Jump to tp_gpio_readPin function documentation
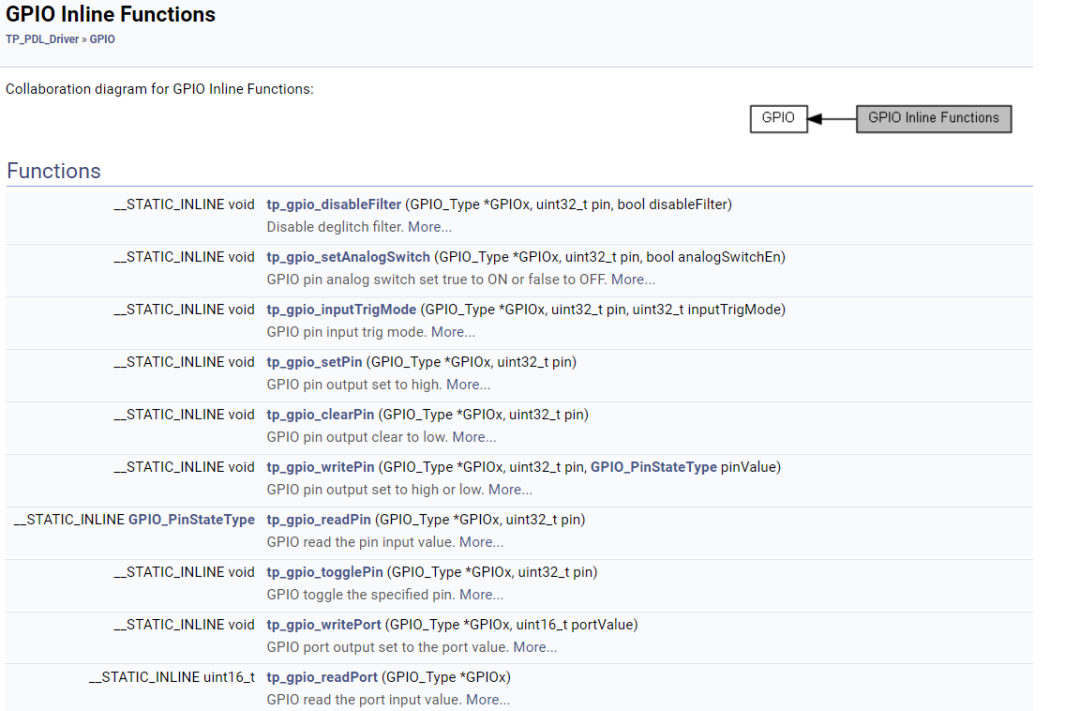The image size is (1080, 711). [319, 520]
